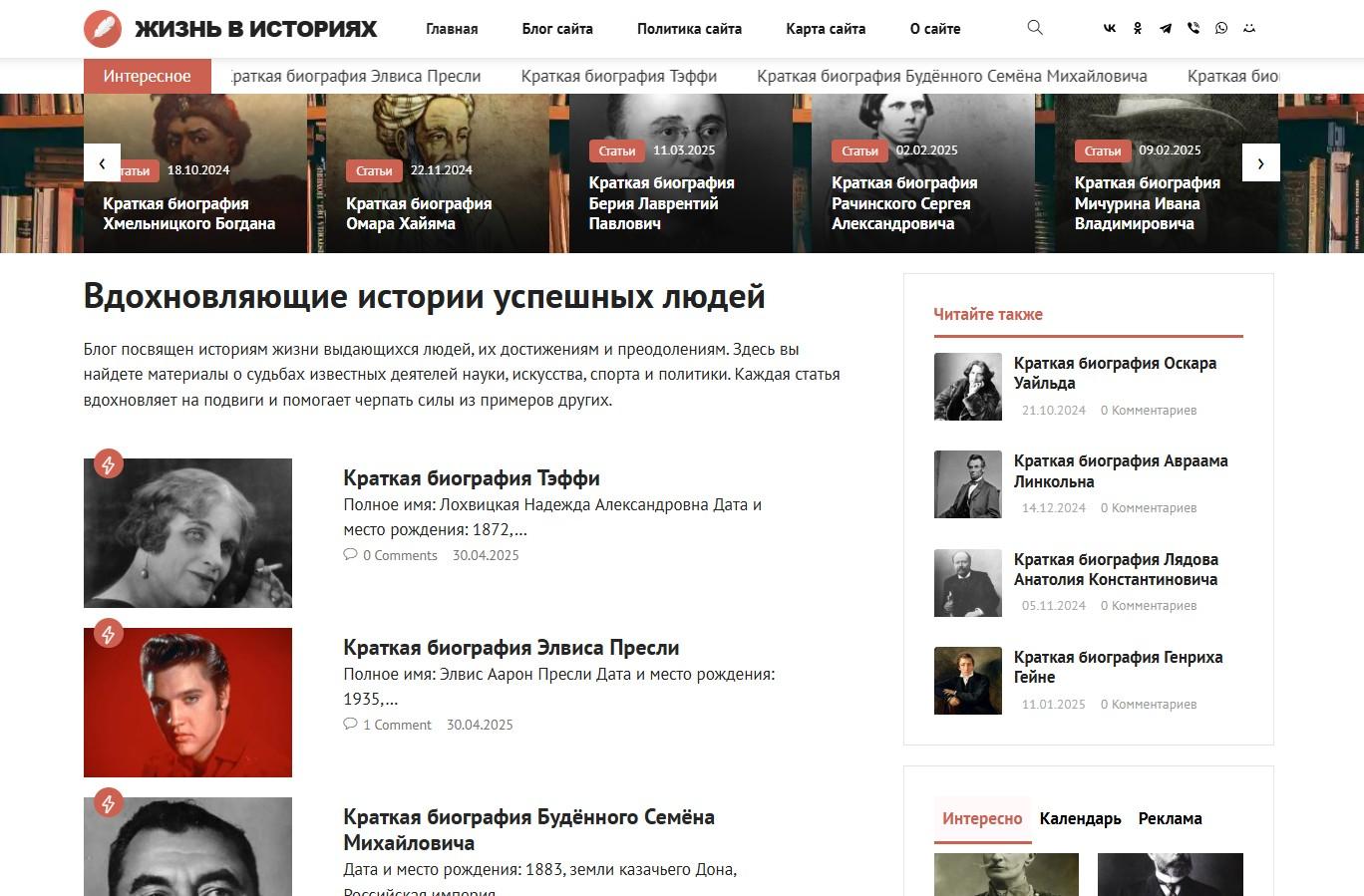This screenshot has width=1364, height=896.
Task: Click date 05.11.2024 under Лядов entry
Action: 1054,605
